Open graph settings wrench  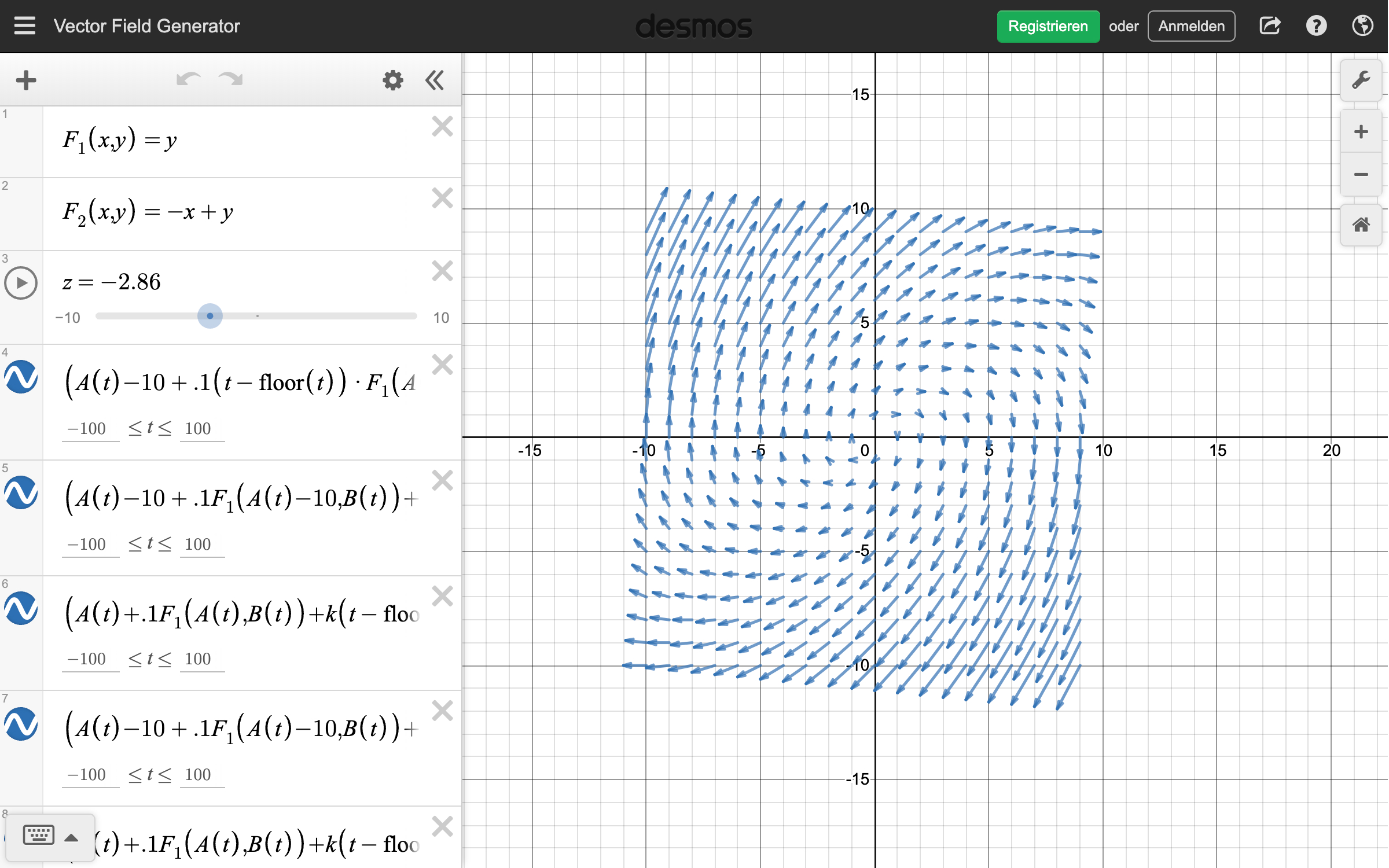[x=1361, y=80]
